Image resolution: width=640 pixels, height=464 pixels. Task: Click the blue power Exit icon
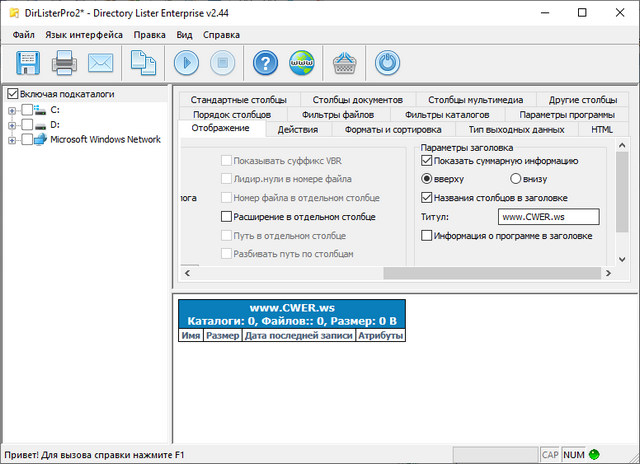click(387, 63)
